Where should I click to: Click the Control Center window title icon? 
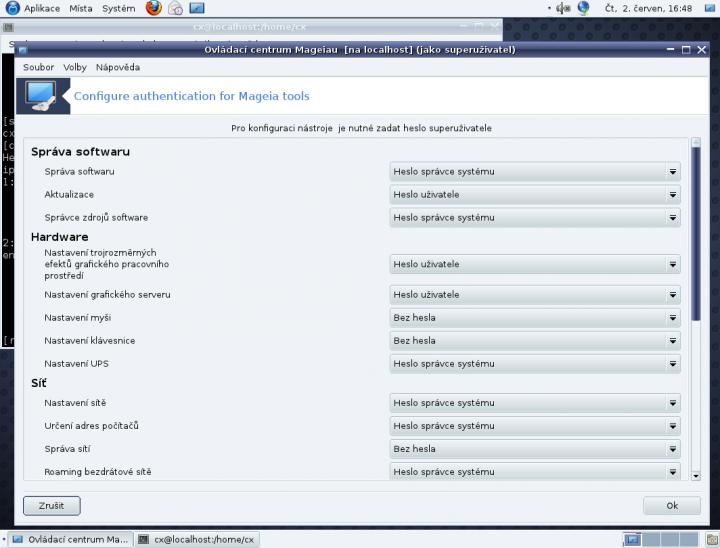[x=22, y=50]
